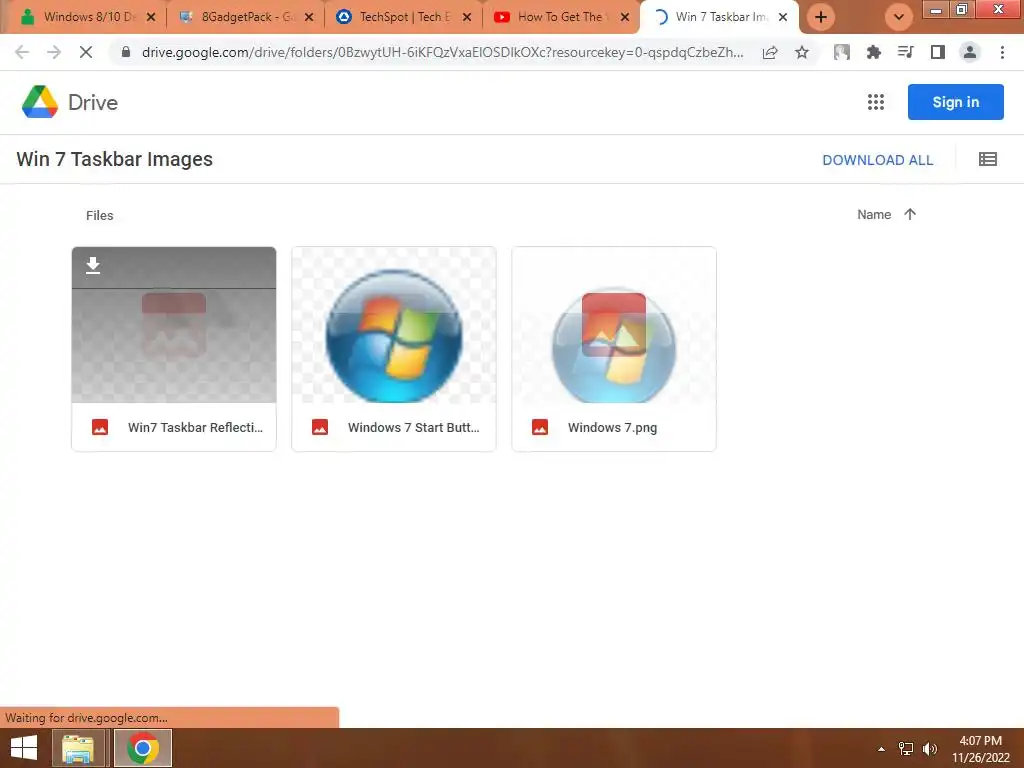Open network status in system tray
Image resolution: width=1024 pixels, height=768 pixels.
point(906,749)
